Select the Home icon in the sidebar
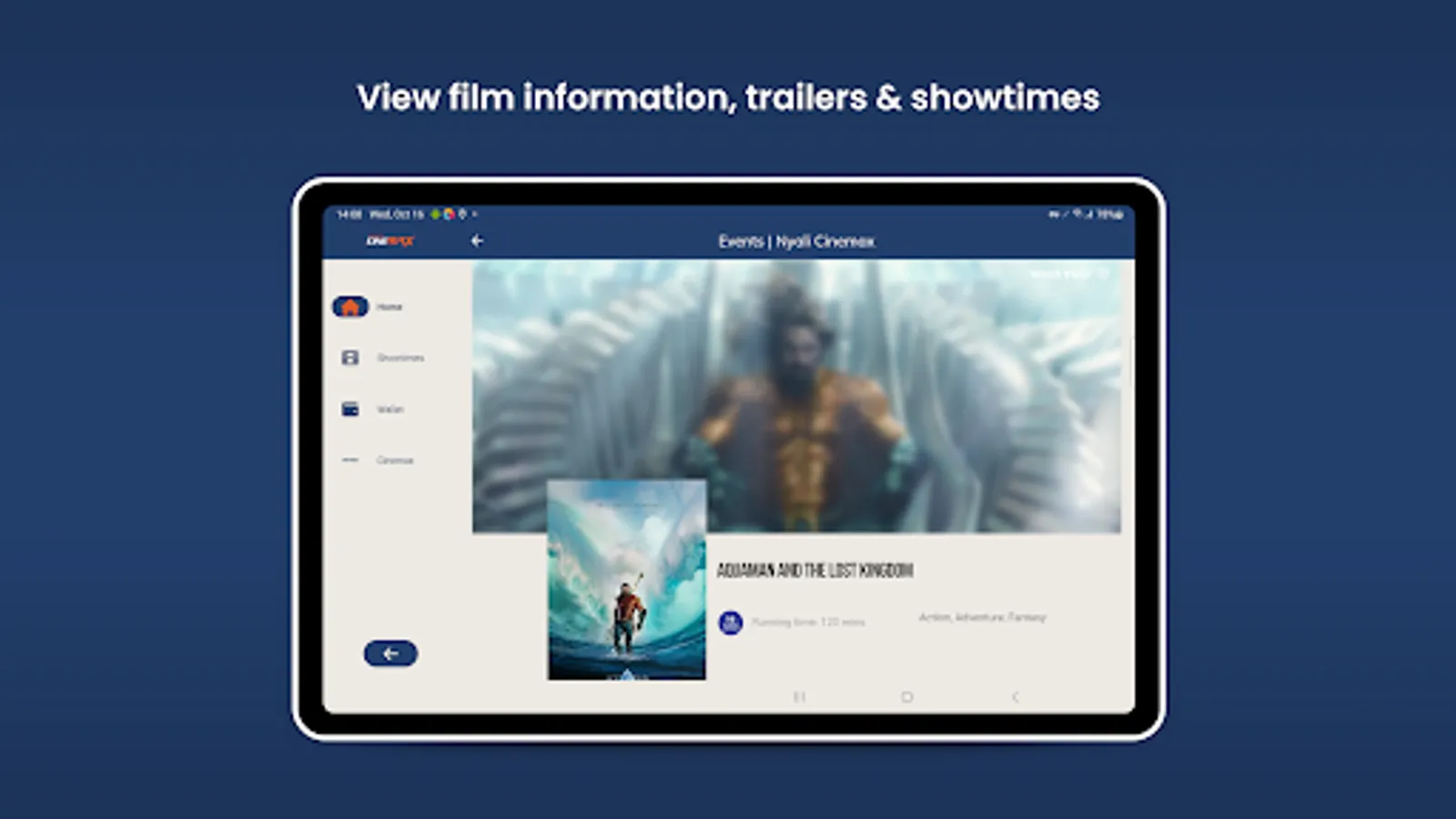The image size is (1456, 819). [350, 307]
